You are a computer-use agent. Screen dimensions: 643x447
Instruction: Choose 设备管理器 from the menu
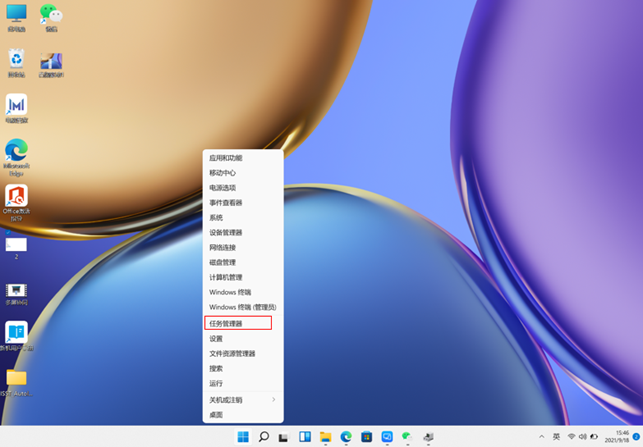[x=226, y=232]
